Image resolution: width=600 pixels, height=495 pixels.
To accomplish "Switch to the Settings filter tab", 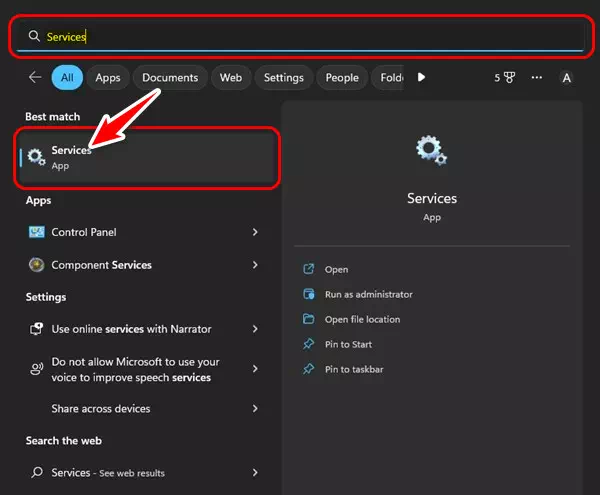I will (x=284, y=78).
